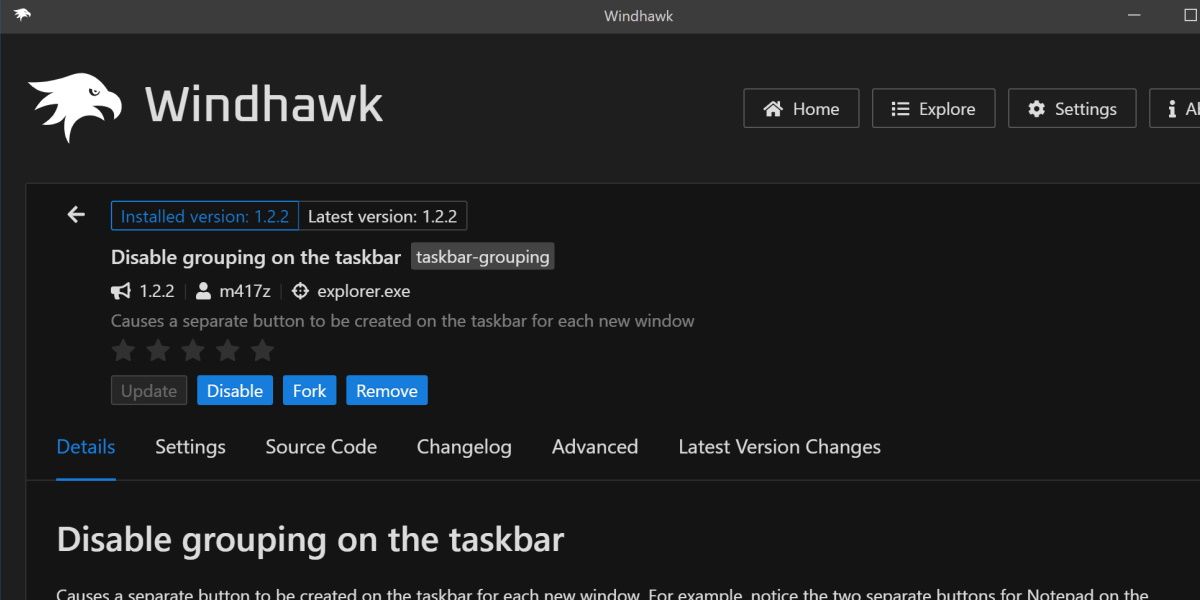
Task: Click the author icon beside m417z
Action: click(x=203, y=291)
